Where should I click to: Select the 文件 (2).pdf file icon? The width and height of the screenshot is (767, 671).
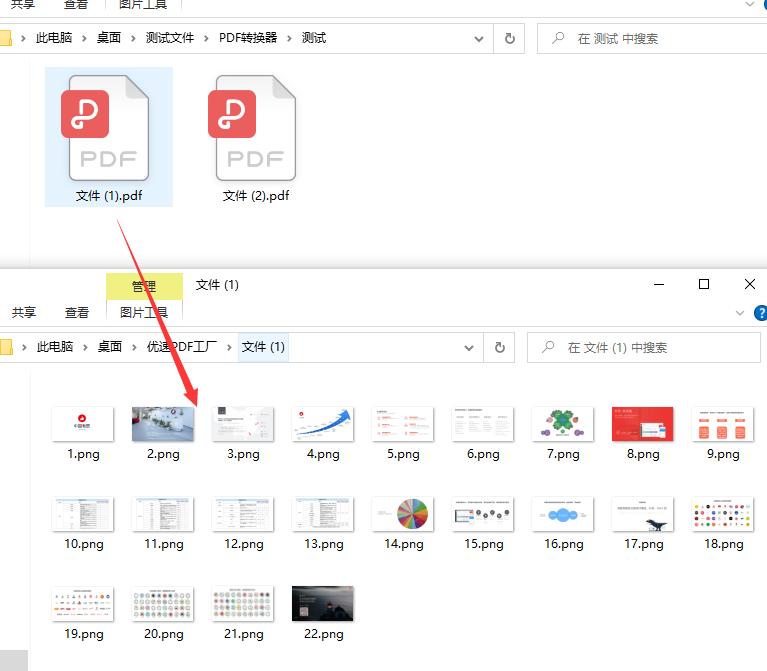[252, 128]
